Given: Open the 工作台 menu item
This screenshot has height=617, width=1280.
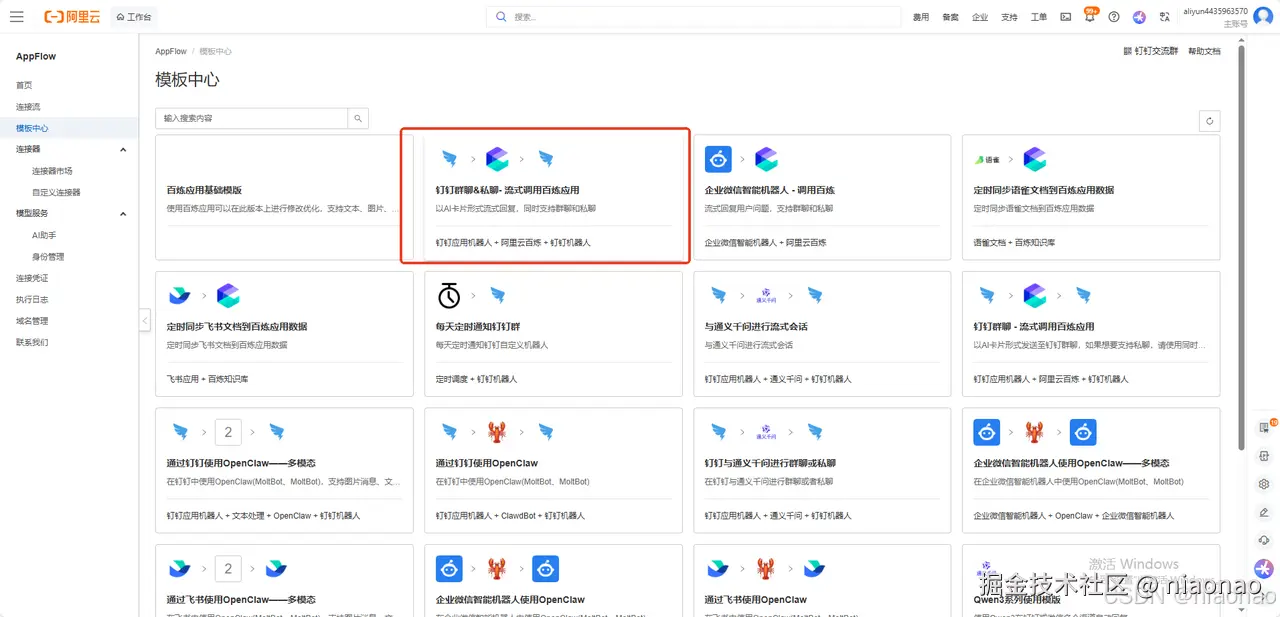Looking at the screenshot, I should click(133, 16).
